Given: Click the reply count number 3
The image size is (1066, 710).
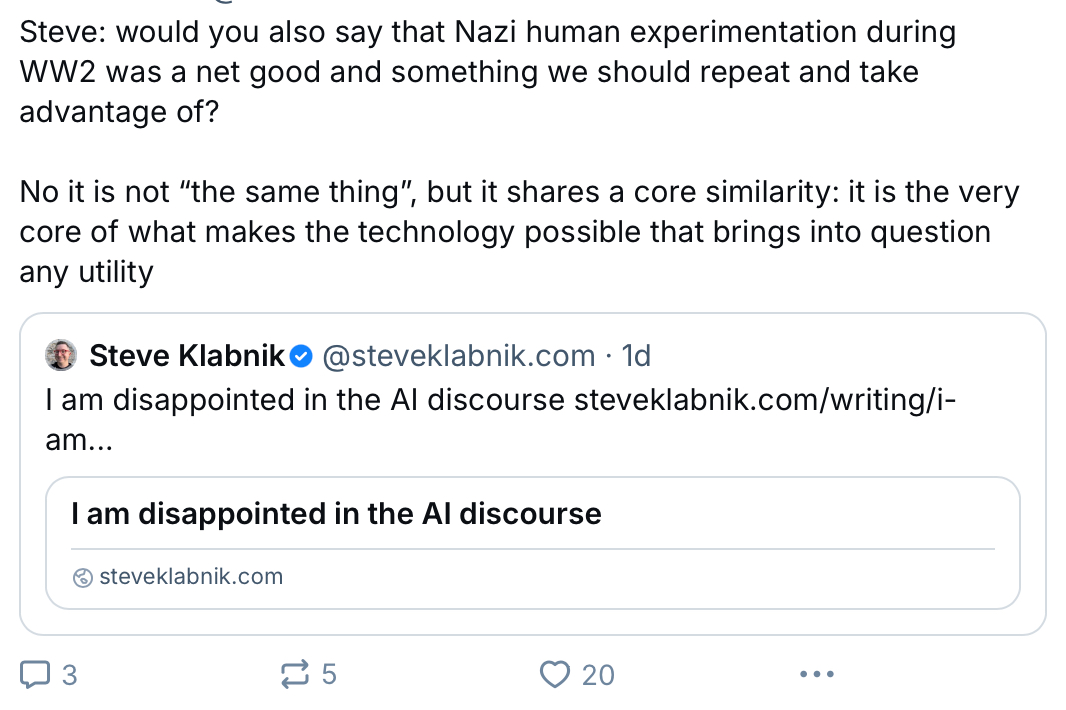Looking at the screenshot, I should [69, 675].
